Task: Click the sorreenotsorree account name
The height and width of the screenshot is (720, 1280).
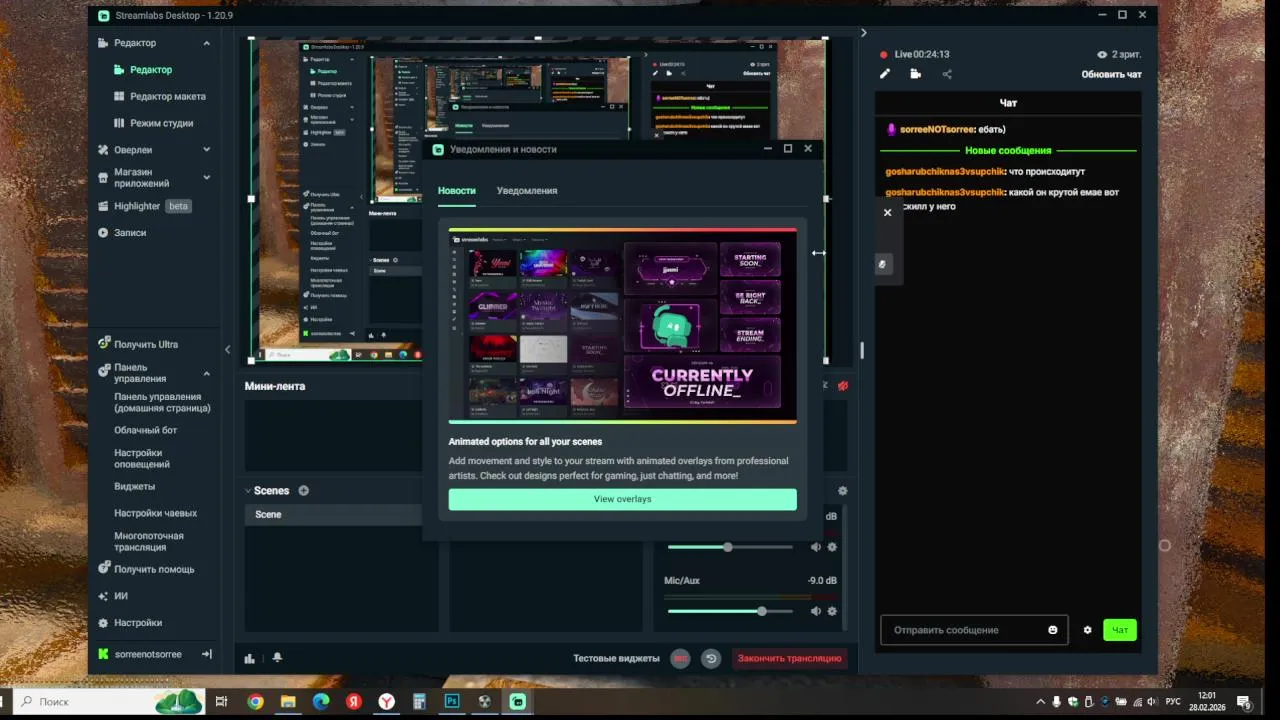Action: (x=148, y=654)
